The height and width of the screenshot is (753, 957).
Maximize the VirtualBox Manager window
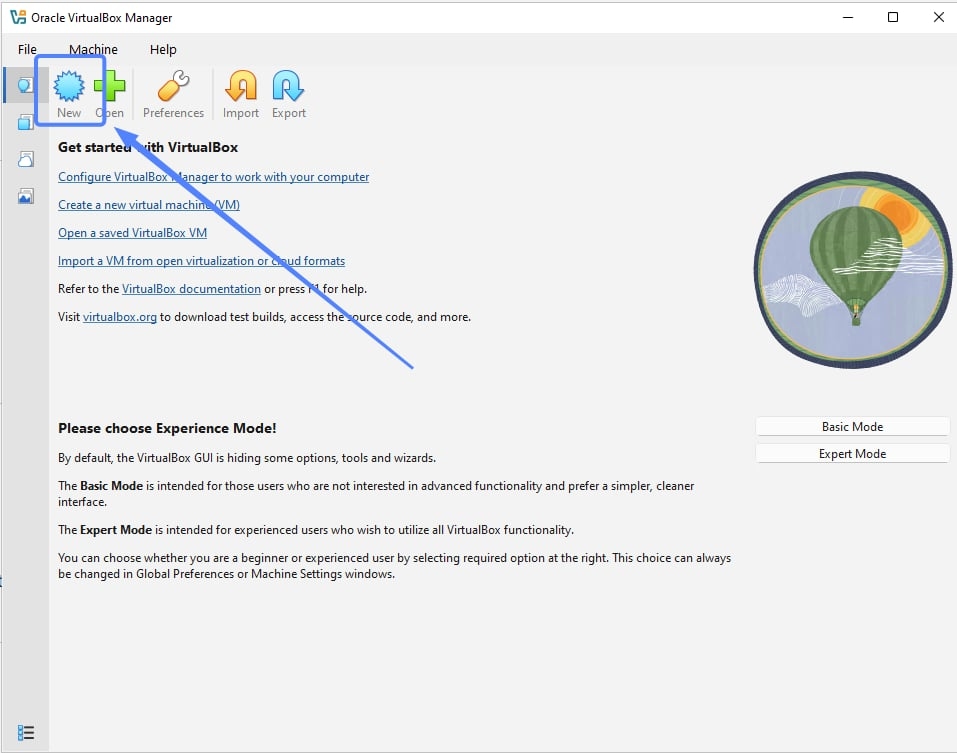[892, 17]
